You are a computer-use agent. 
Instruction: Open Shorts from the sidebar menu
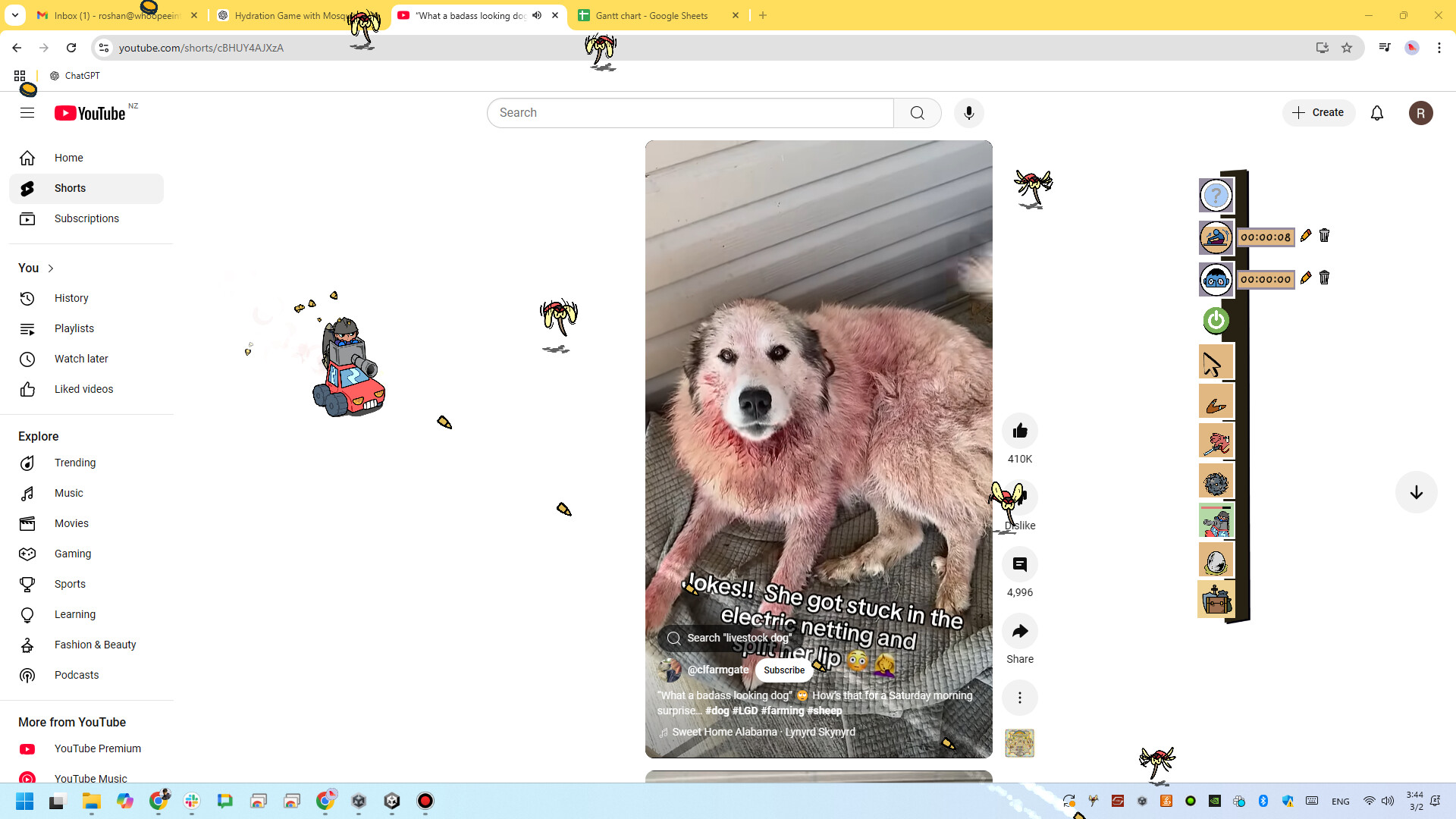click(x=70, y=188)
